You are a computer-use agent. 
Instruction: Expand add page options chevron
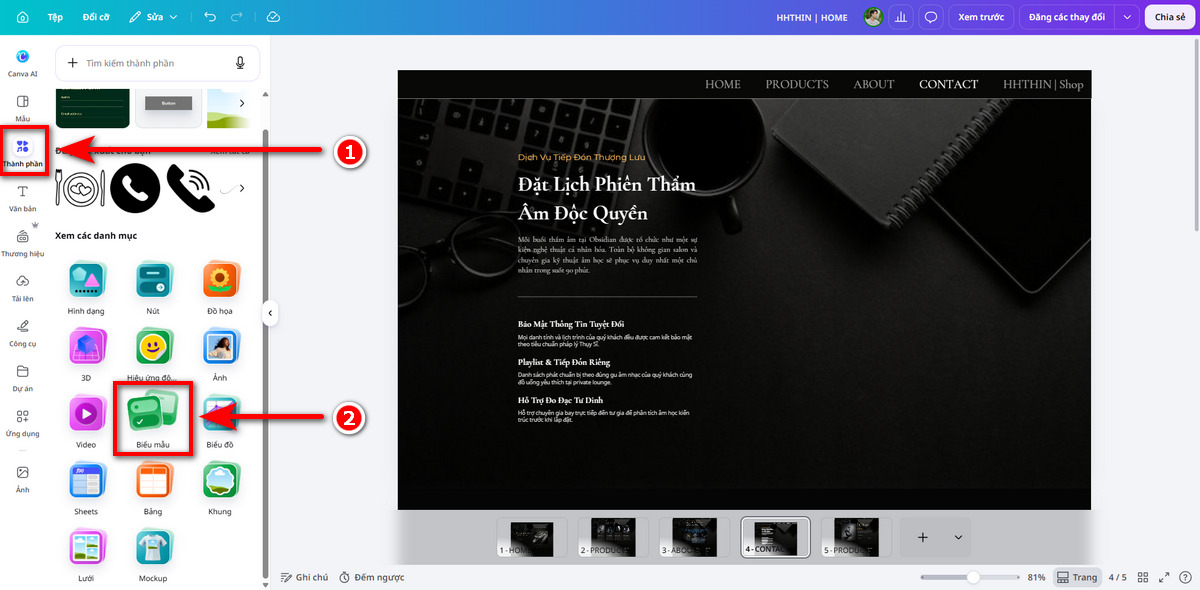tap(958, 537)
